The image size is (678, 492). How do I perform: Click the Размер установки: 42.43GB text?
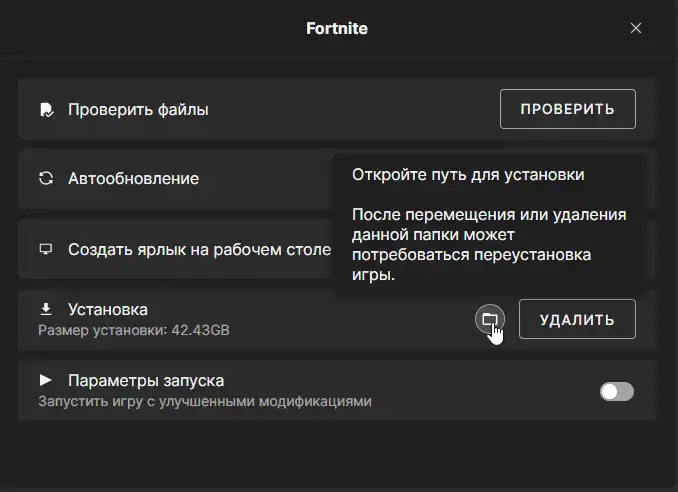pos(134,329)
